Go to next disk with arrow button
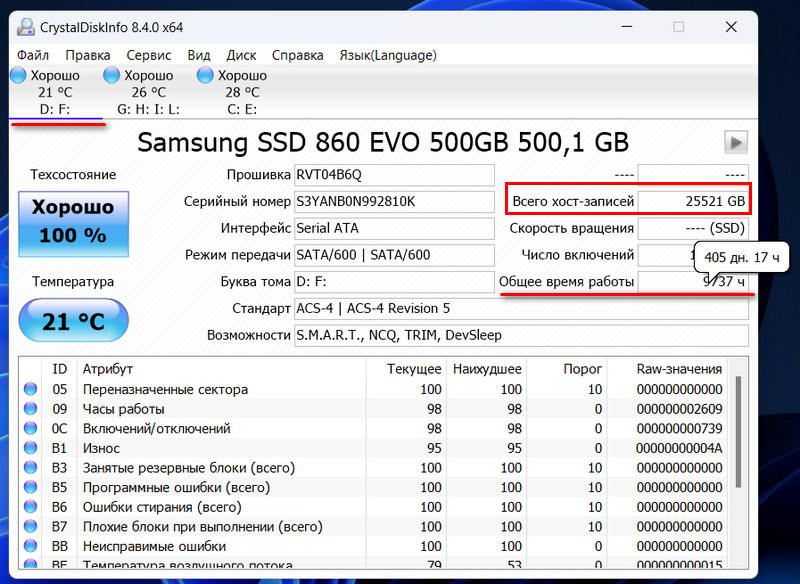The image size is (800, 584). pos(736,142)
